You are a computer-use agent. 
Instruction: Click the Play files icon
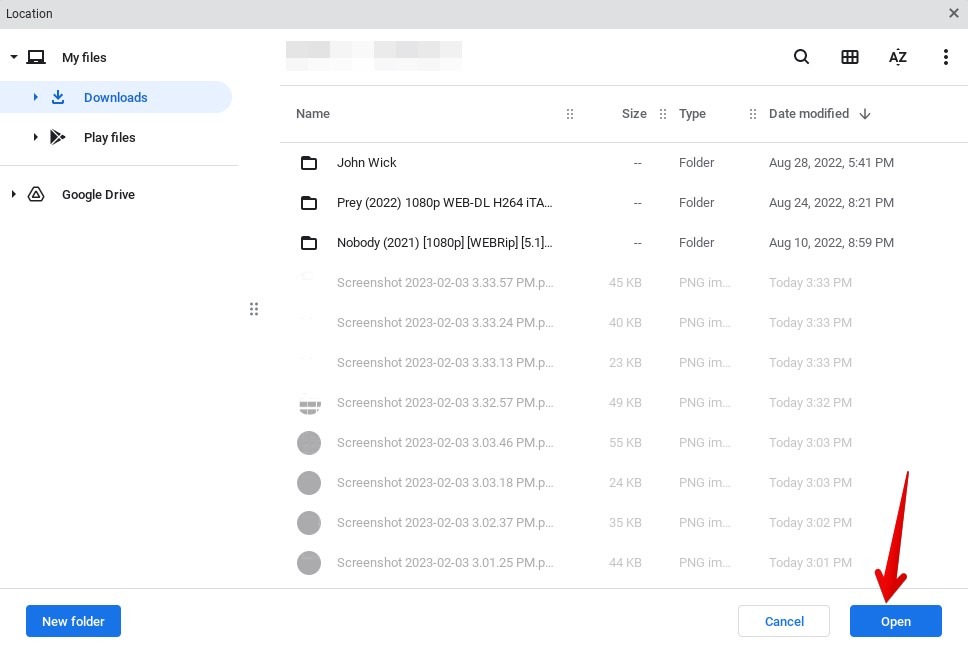coord(58,137)
